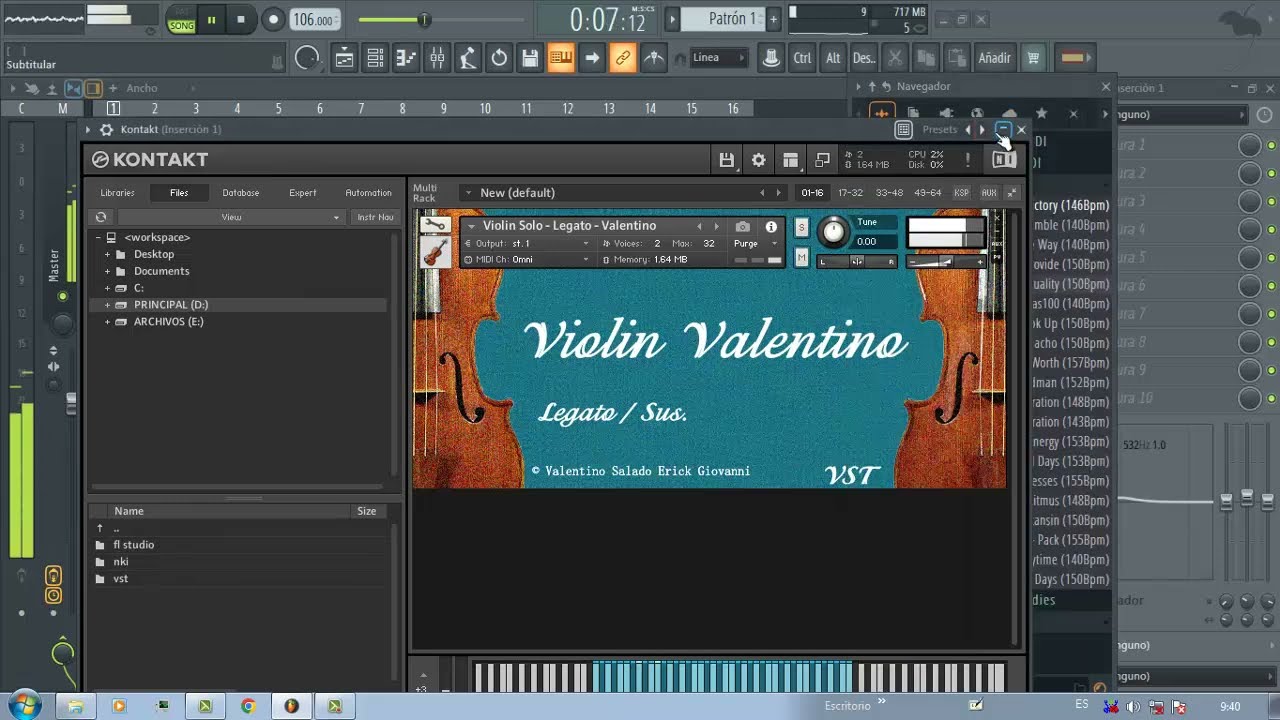Click the microphone recording icon in toolbar
Screen dimensions: 1280x720
coord(468,58)
